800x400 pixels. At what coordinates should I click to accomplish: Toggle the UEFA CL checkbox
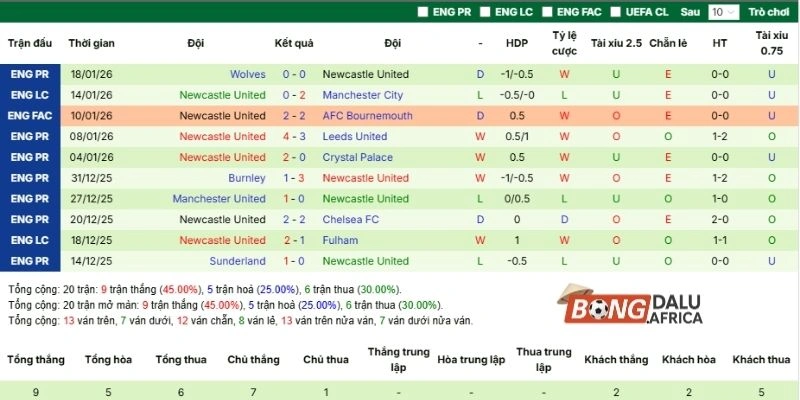617,12
